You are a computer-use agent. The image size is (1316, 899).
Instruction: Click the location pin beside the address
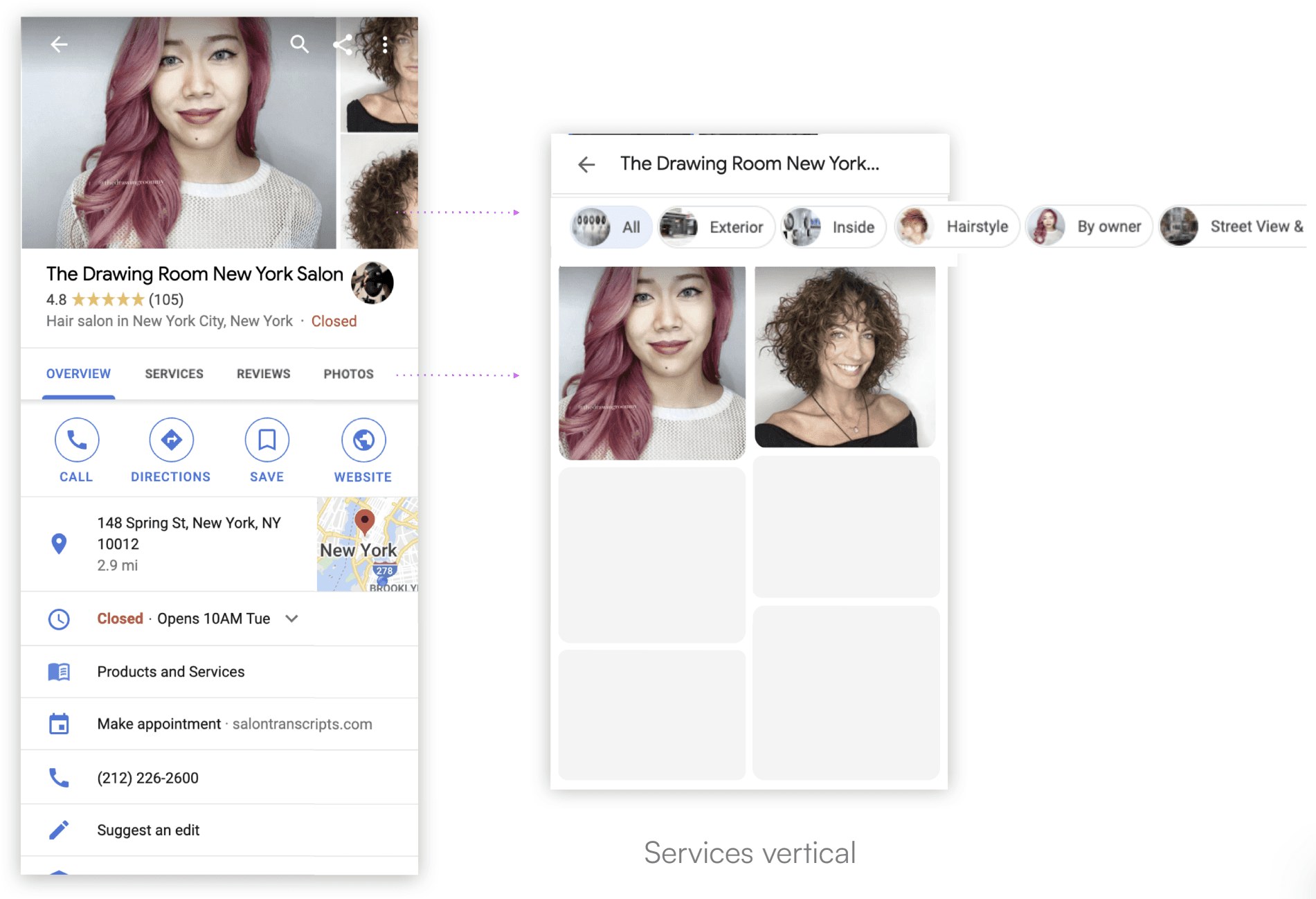pyautogui.click(x=60, y=544)
